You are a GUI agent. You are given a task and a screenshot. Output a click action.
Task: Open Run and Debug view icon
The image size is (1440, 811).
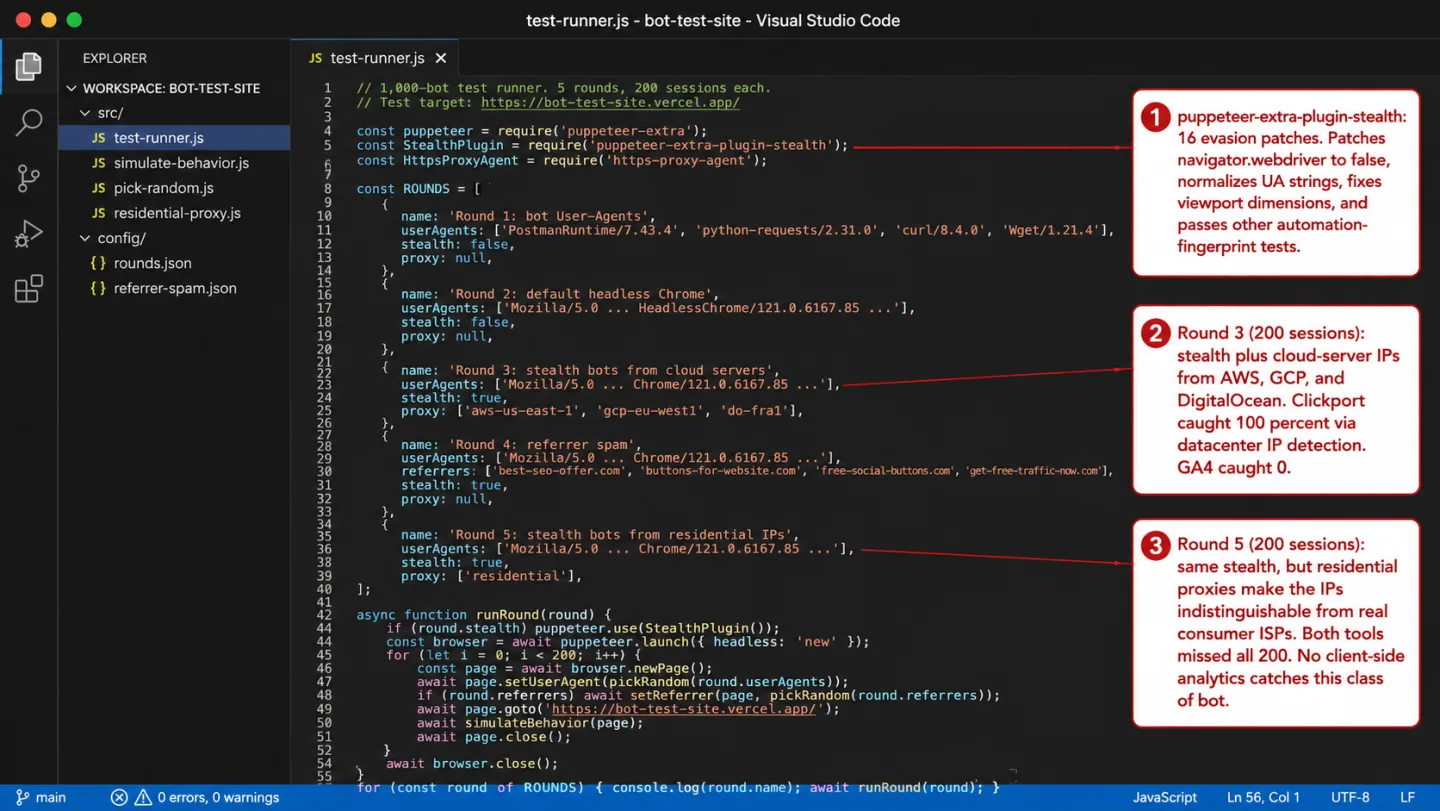coord(28,233)
